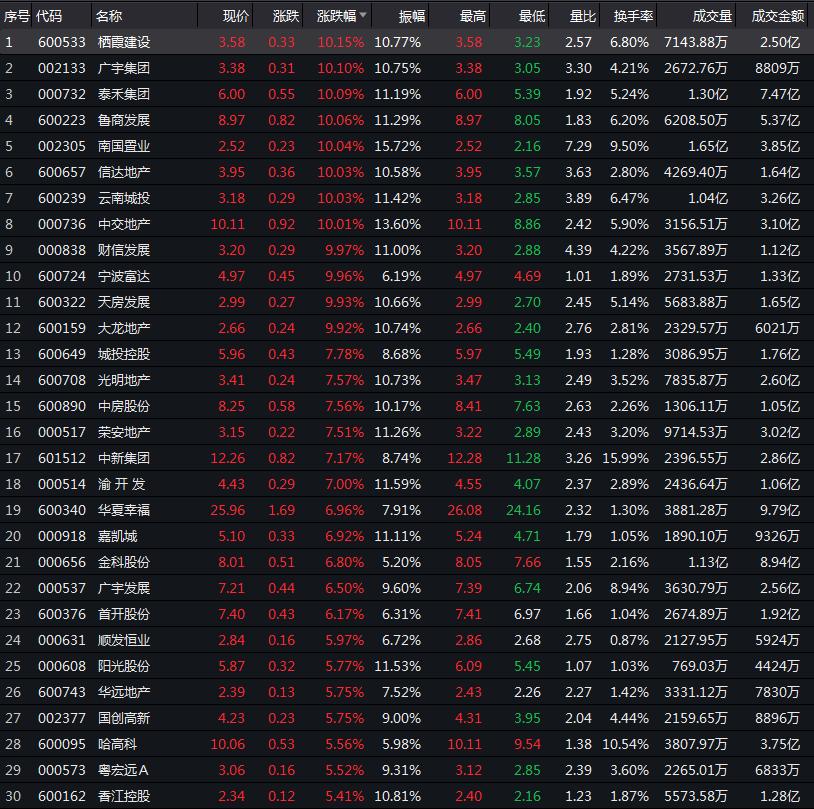Click turnover rate 10.54%
The width and height of the screenshot is (814, 809).
click(x=626, y=744)
